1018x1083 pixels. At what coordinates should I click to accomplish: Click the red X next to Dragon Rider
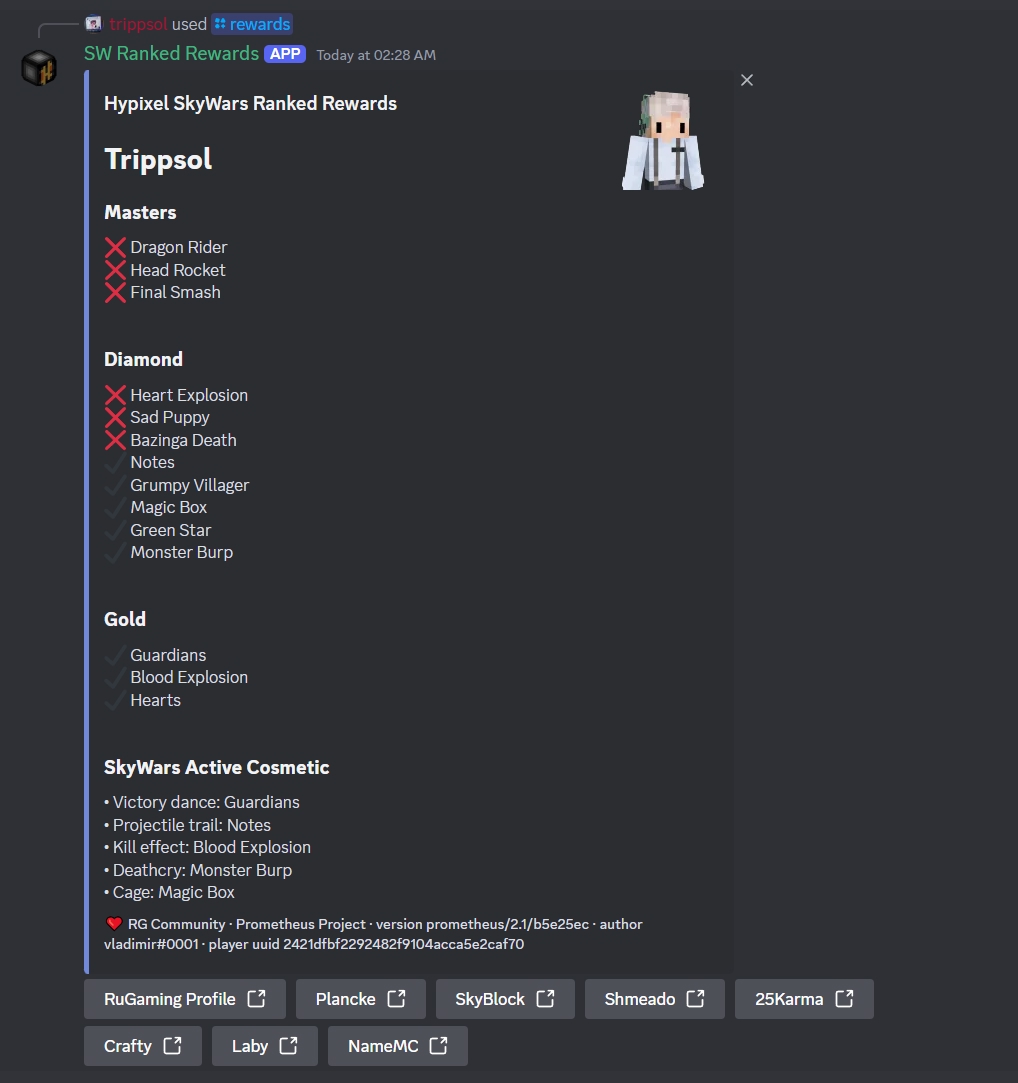click(x=115, y=247)
